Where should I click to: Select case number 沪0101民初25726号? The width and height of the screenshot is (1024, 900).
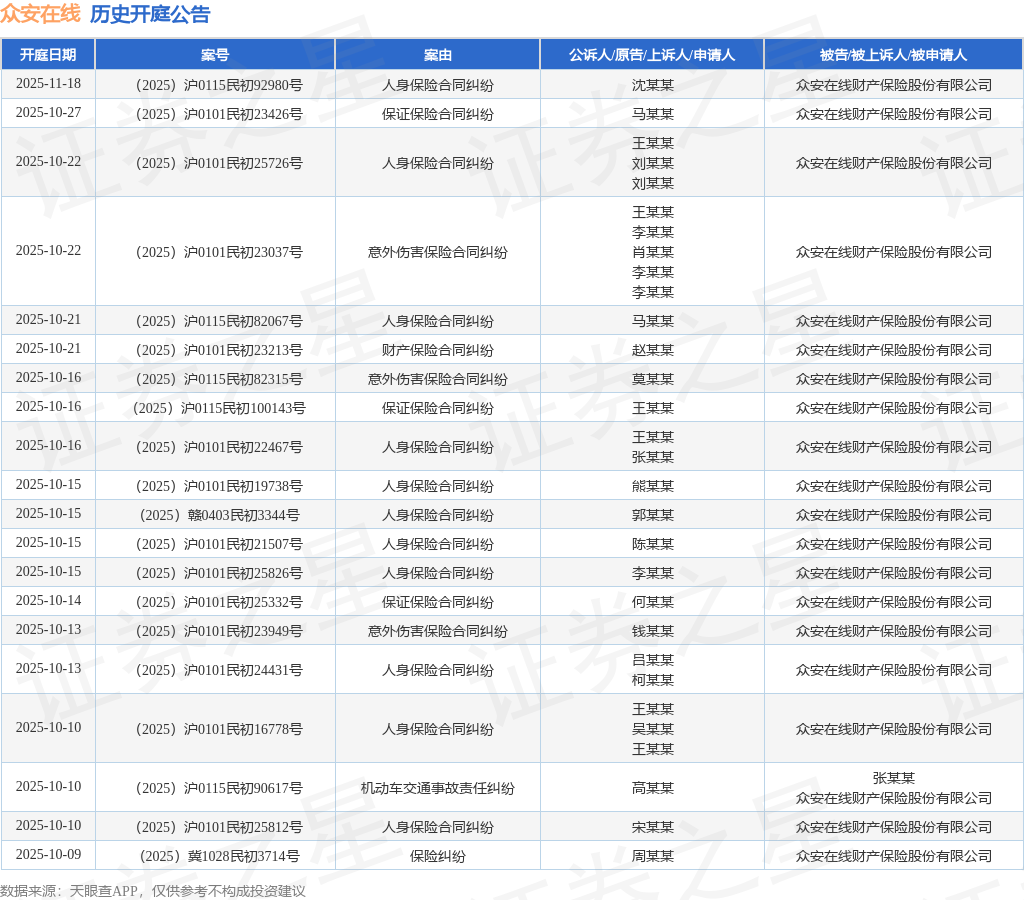click(219, 163)
